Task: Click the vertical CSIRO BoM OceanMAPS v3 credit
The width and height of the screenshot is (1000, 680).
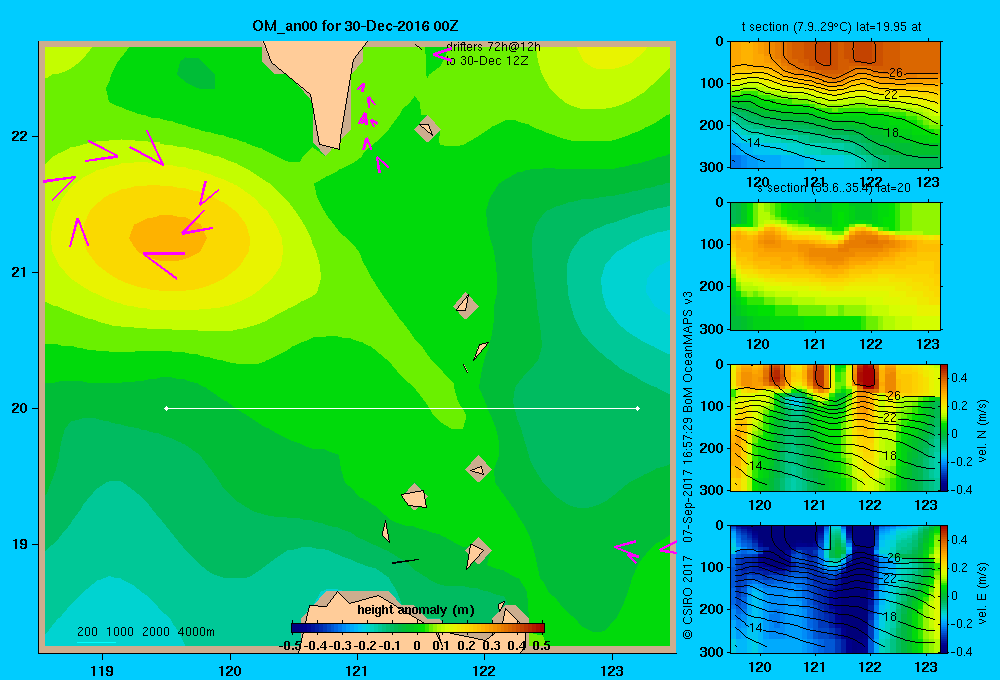Action: point(688,466)
